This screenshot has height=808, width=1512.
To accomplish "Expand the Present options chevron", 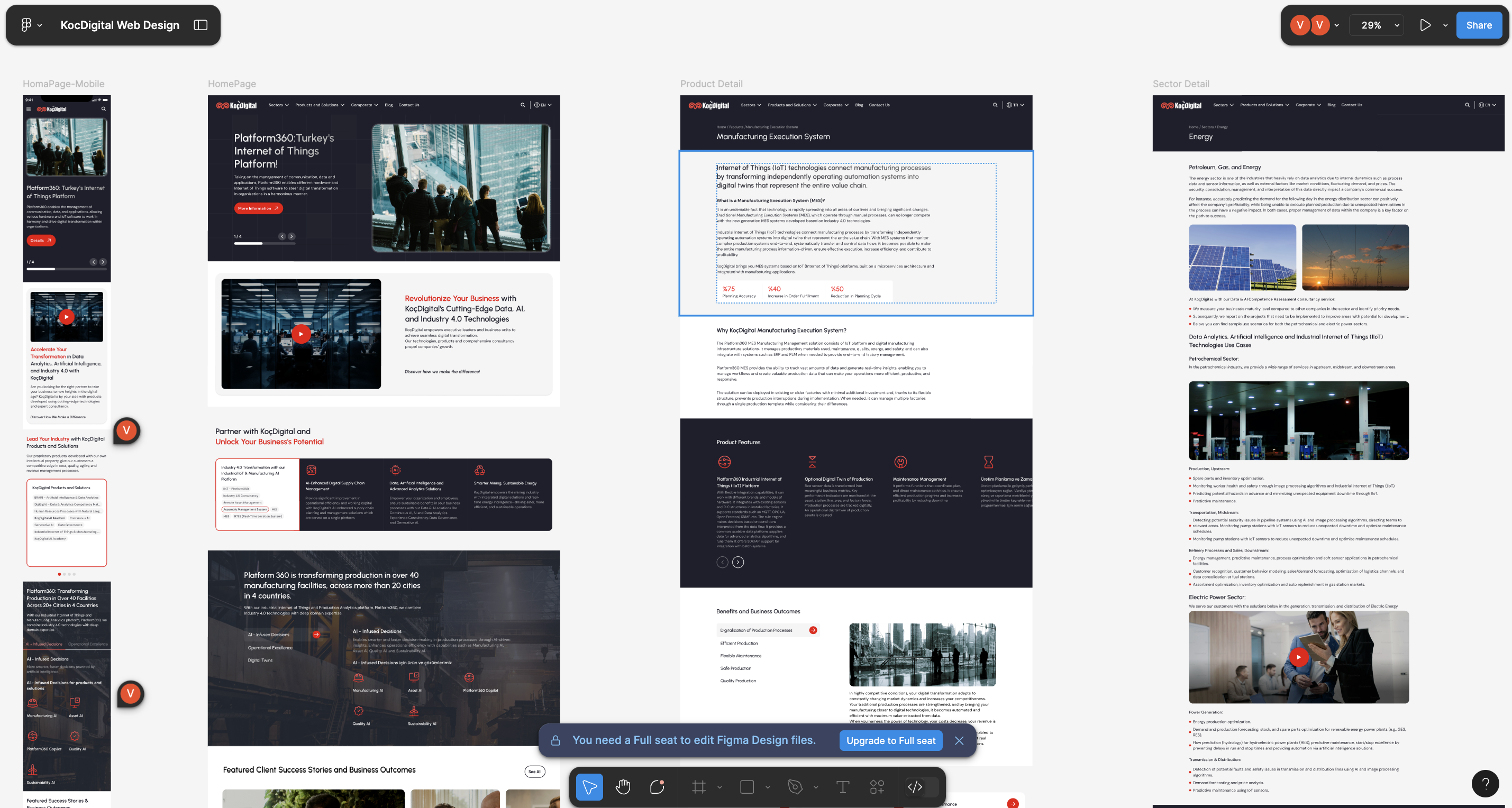I will (x=1445, y=25).
